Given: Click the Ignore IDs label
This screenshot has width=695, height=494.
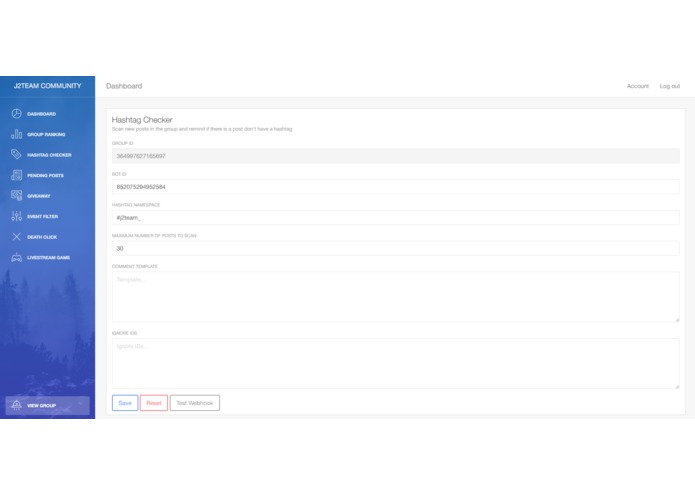Looking at the screenshot, I should [x=124, y=333].
